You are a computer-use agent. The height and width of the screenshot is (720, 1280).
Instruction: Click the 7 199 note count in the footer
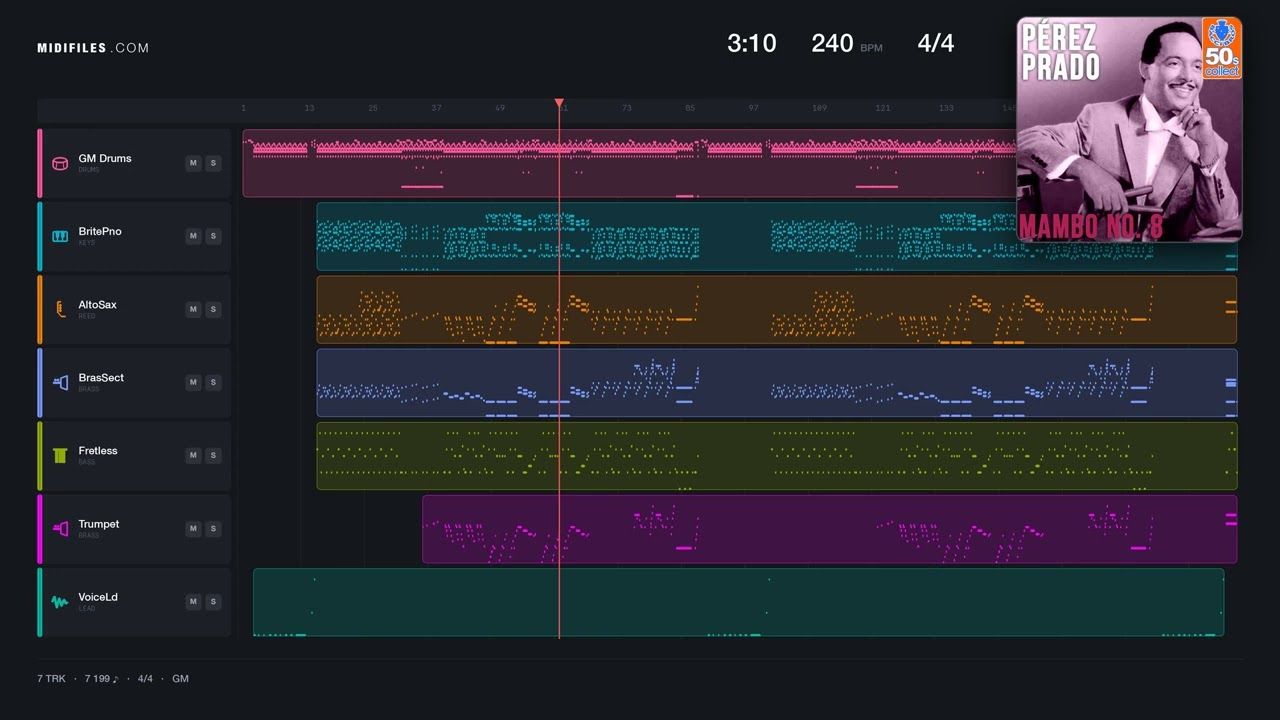(x=101, y=679)
